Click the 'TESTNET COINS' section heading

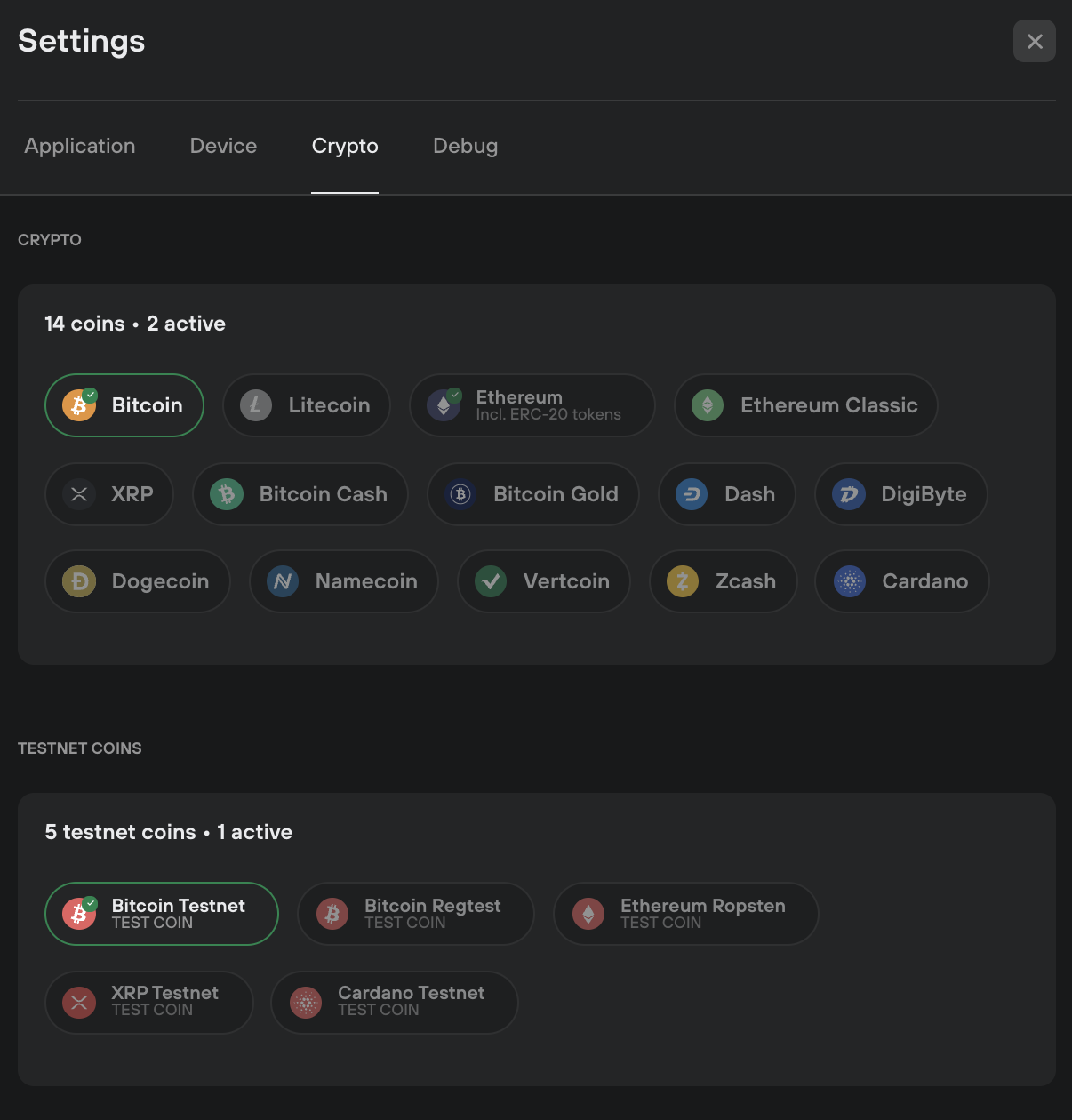[x=80, y=748]
